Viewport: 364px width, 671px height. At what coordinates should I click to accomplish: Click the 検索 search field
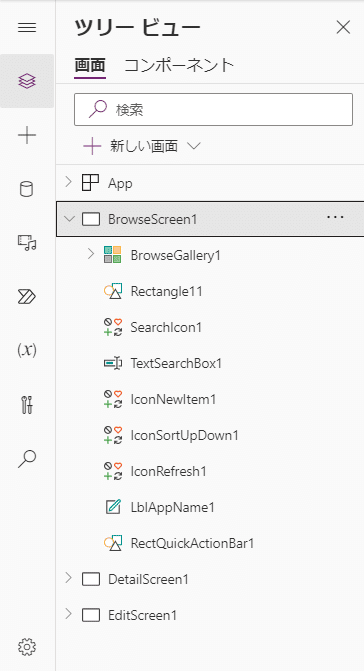pos(213,110)
